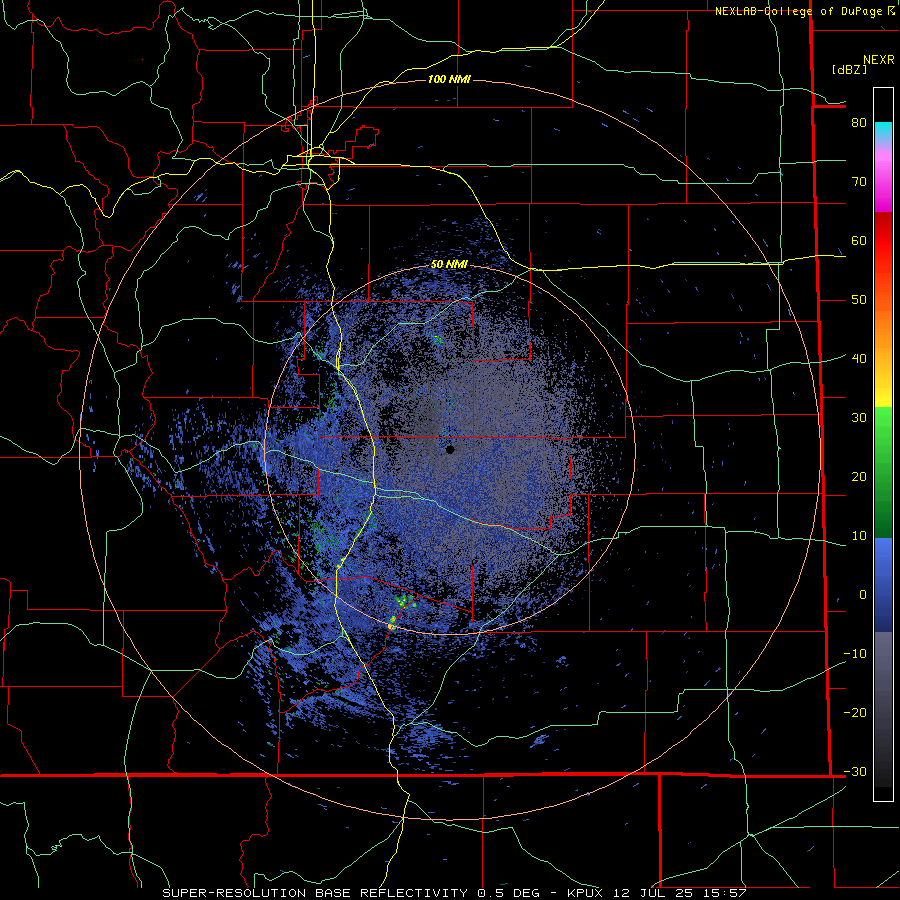Click the black radar site dot

click(x=450, y=449)
